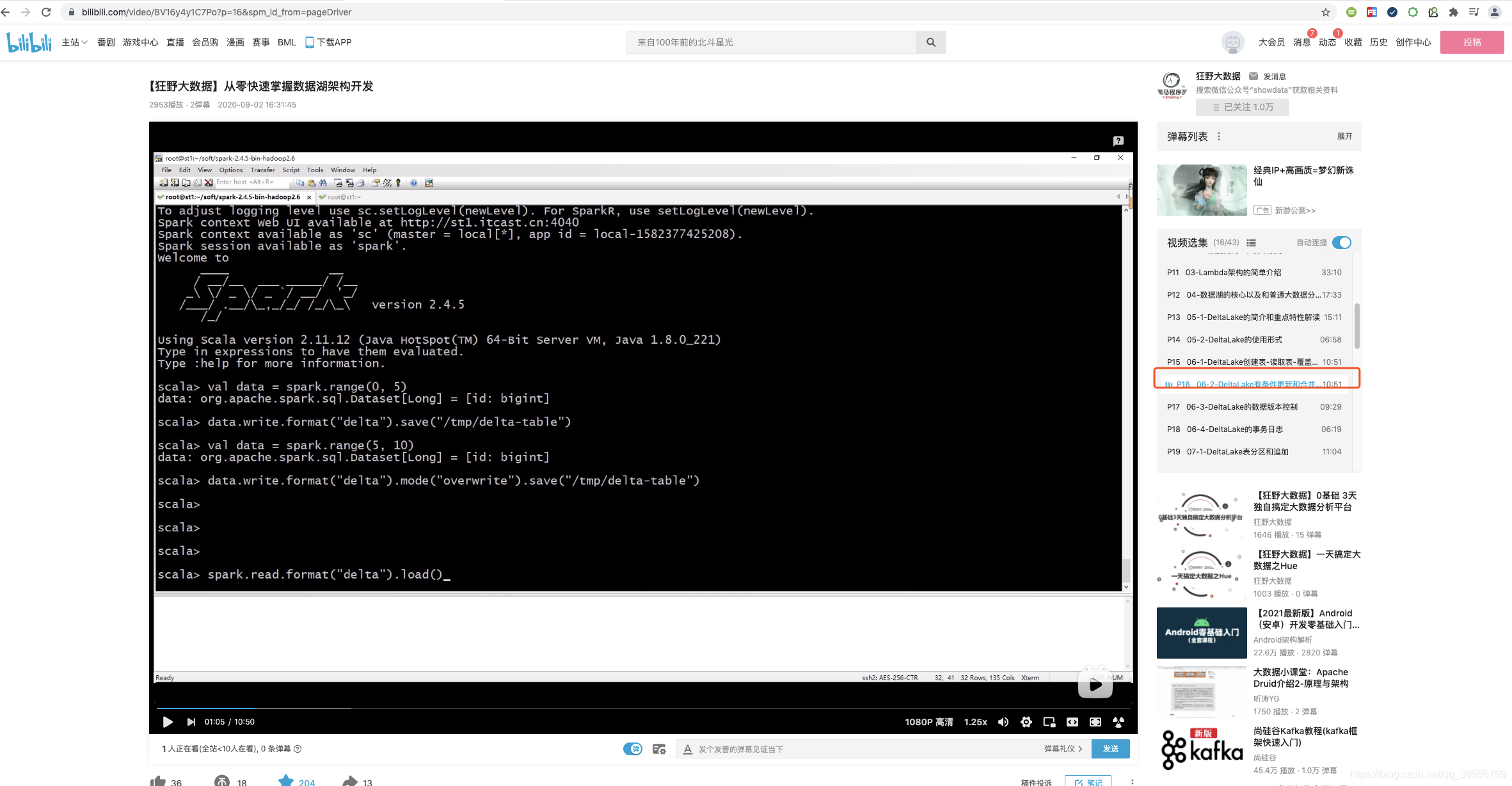Screen dimensions: 1512x786
Task: Like the video thumbs-up icon
Action: pos(157,782)
